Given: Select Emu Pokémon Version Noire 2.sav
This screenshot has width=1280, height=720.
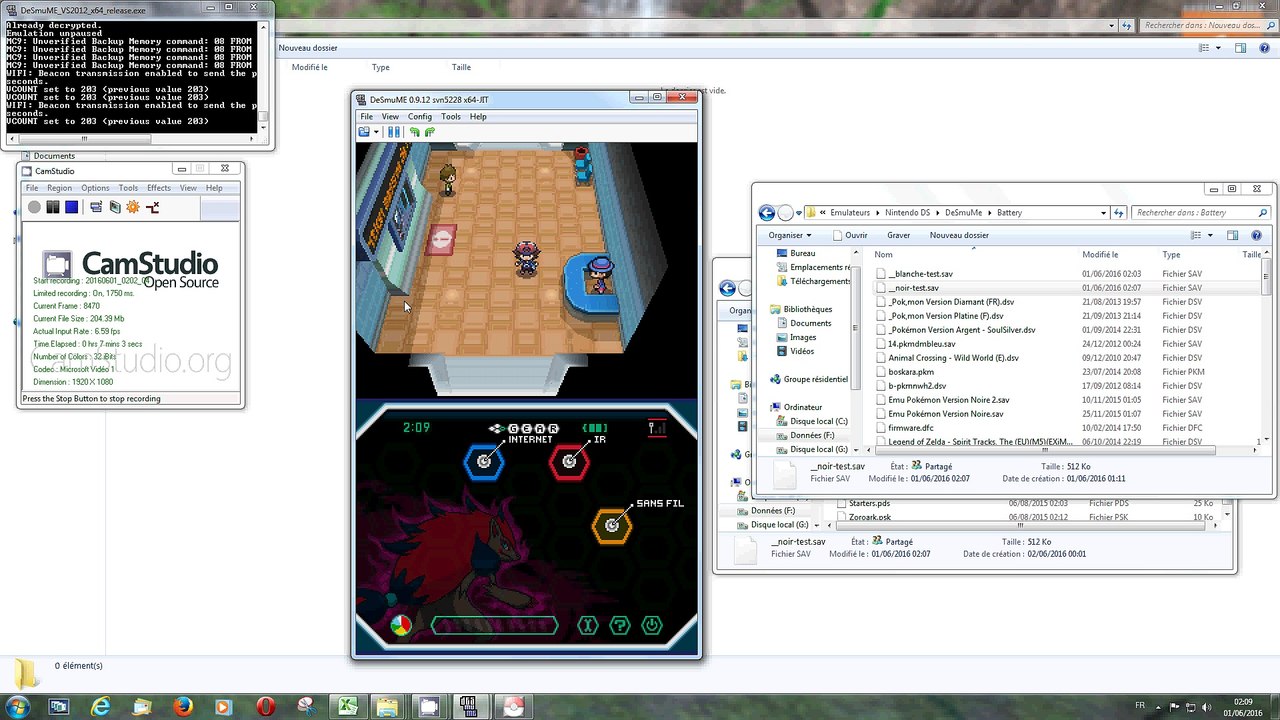Looking at the screenshot, I should [948, 400].
